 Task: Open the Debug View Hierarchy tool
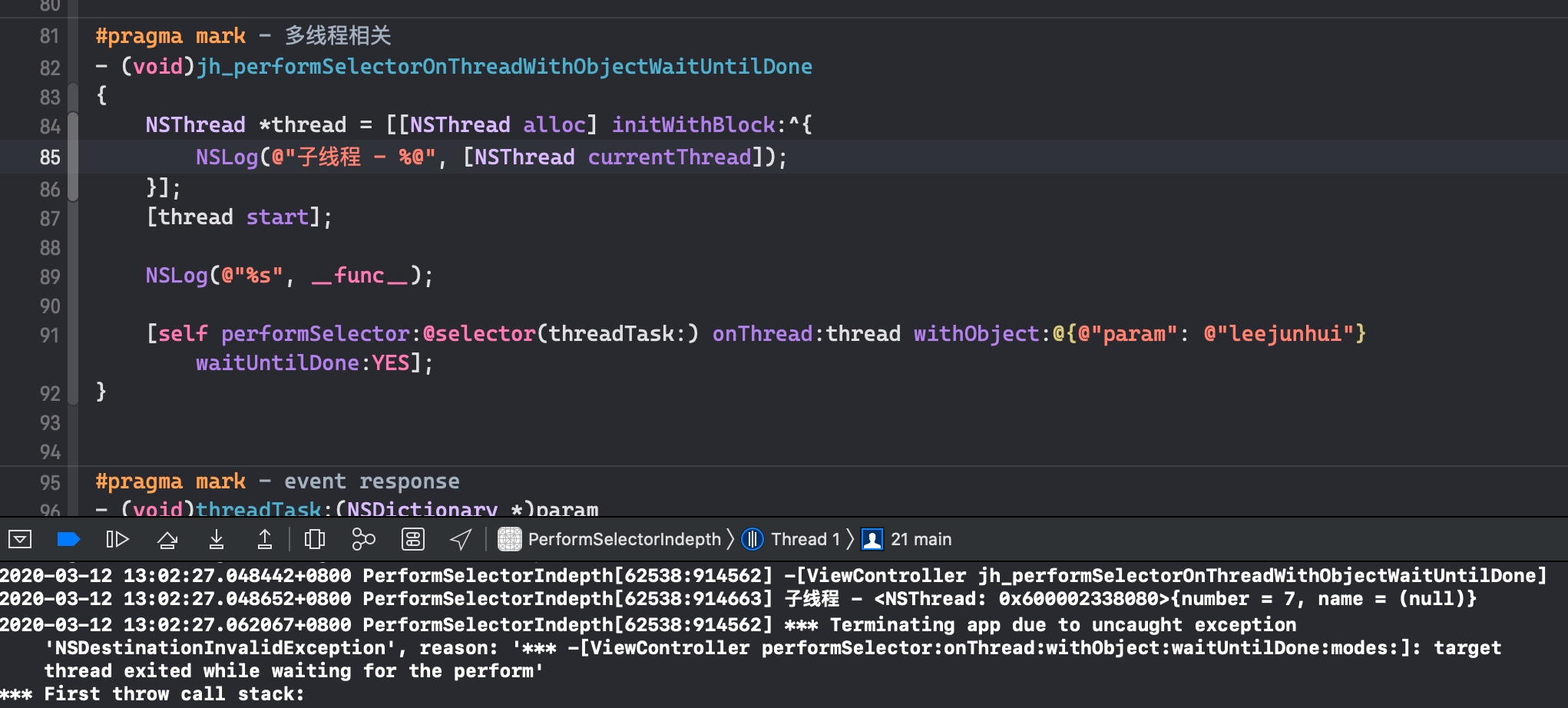click(x=315, y=539)
